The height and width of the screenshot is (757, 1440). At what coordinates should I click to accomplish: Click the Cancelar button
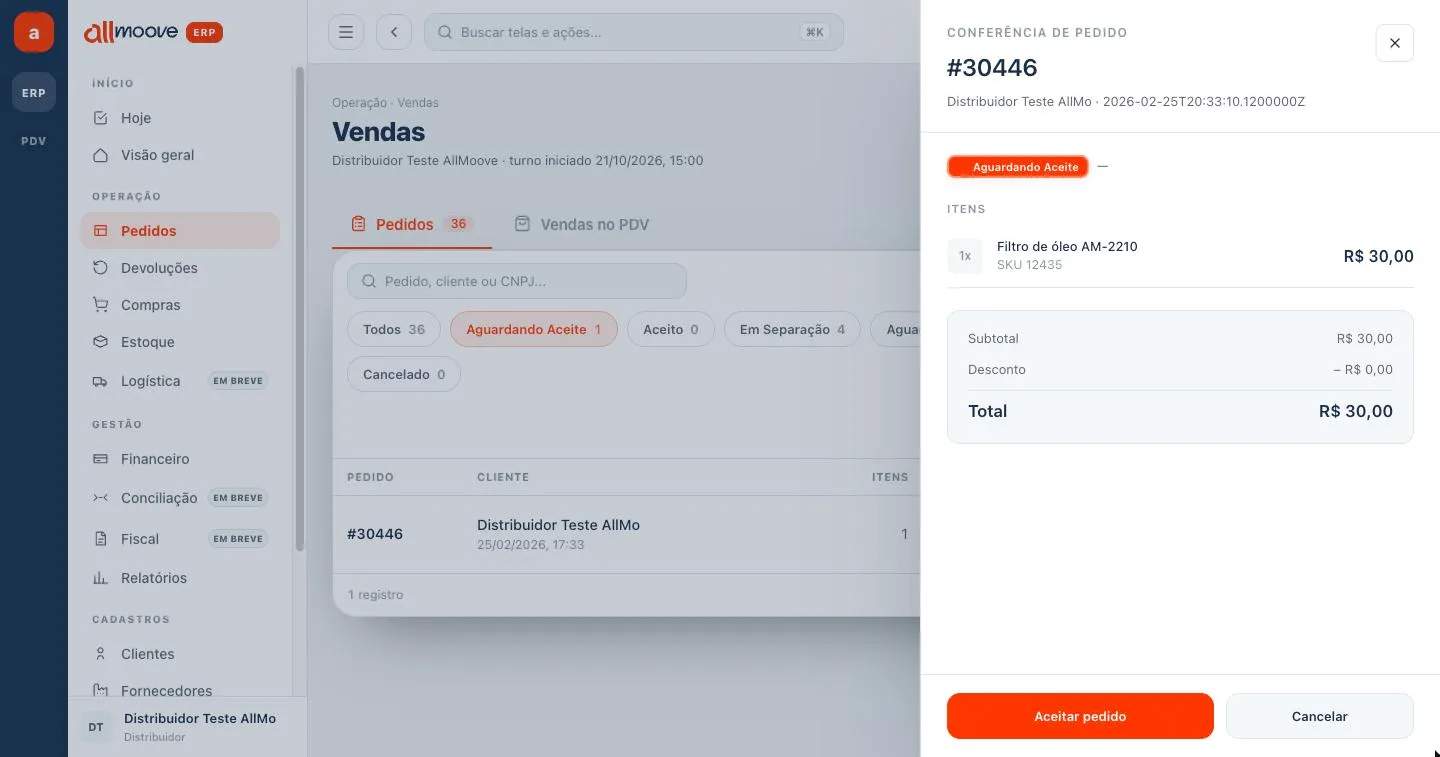click(1320, 716)
